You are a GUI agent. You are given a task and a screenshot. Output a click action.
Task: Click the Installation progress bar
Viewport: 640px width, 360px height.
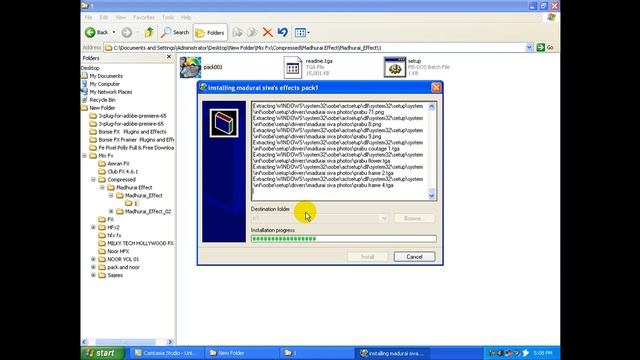click(344, 238)
